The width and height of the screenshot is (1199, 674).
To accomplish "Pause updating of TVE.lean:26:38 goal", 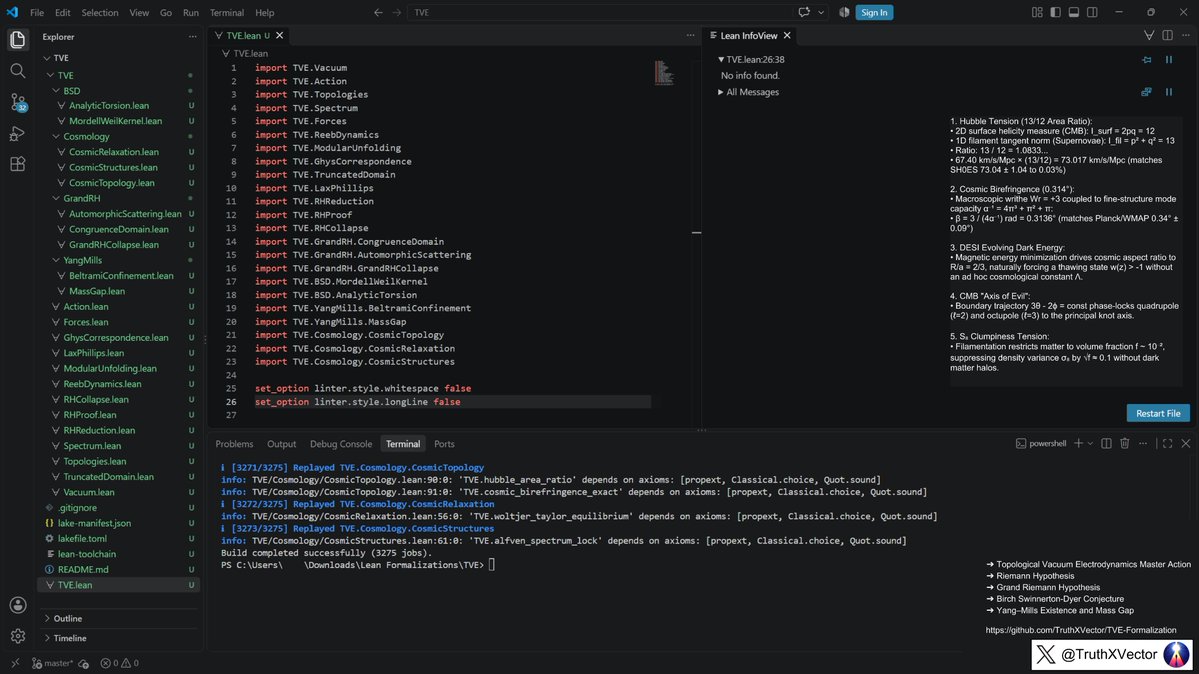I will pyautogui.click(x=1169, y=60).
